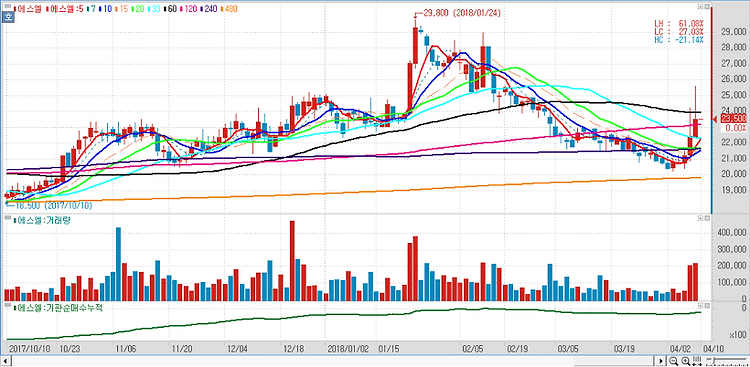Screen dimensions: 750x367
Task: Expand the 거래량 volume pane with the plus icon
Action: point(701,218)
